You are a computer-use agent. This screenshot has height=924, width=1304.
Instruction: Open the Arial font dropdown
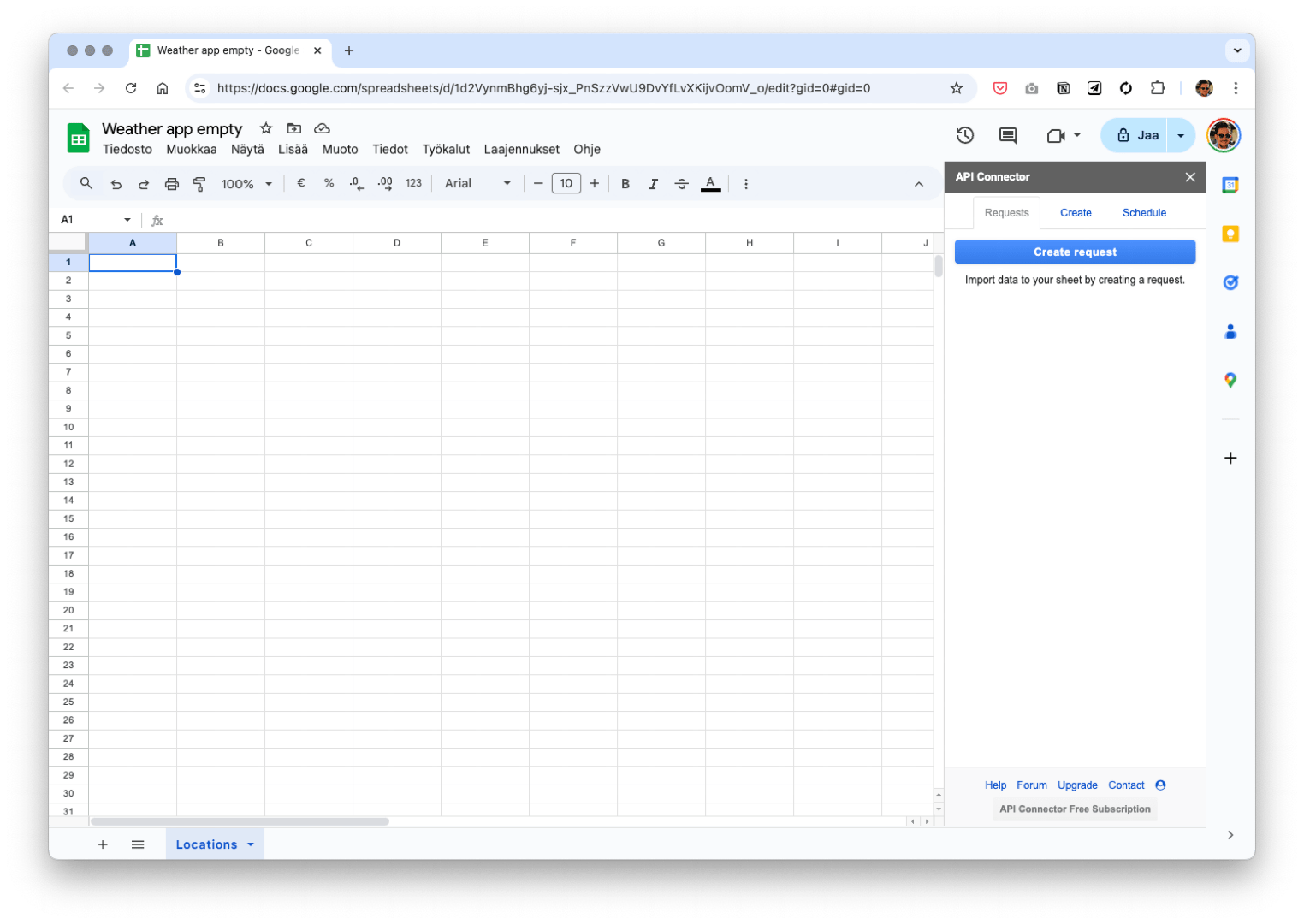[x=477, y=184]
